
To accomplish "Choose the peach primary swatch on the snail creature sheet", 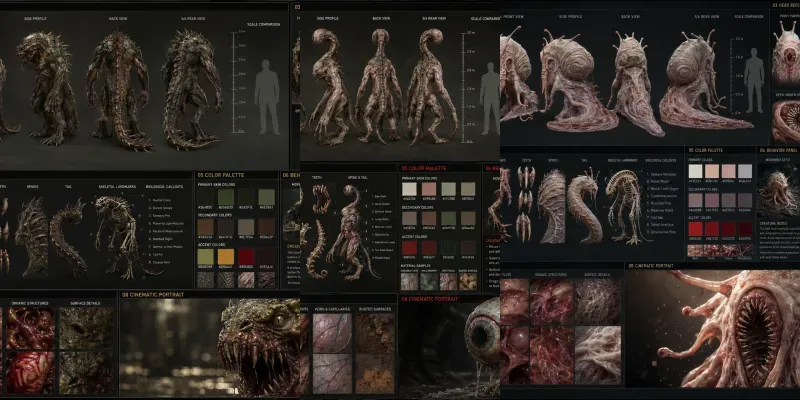I will click(712, 171).
